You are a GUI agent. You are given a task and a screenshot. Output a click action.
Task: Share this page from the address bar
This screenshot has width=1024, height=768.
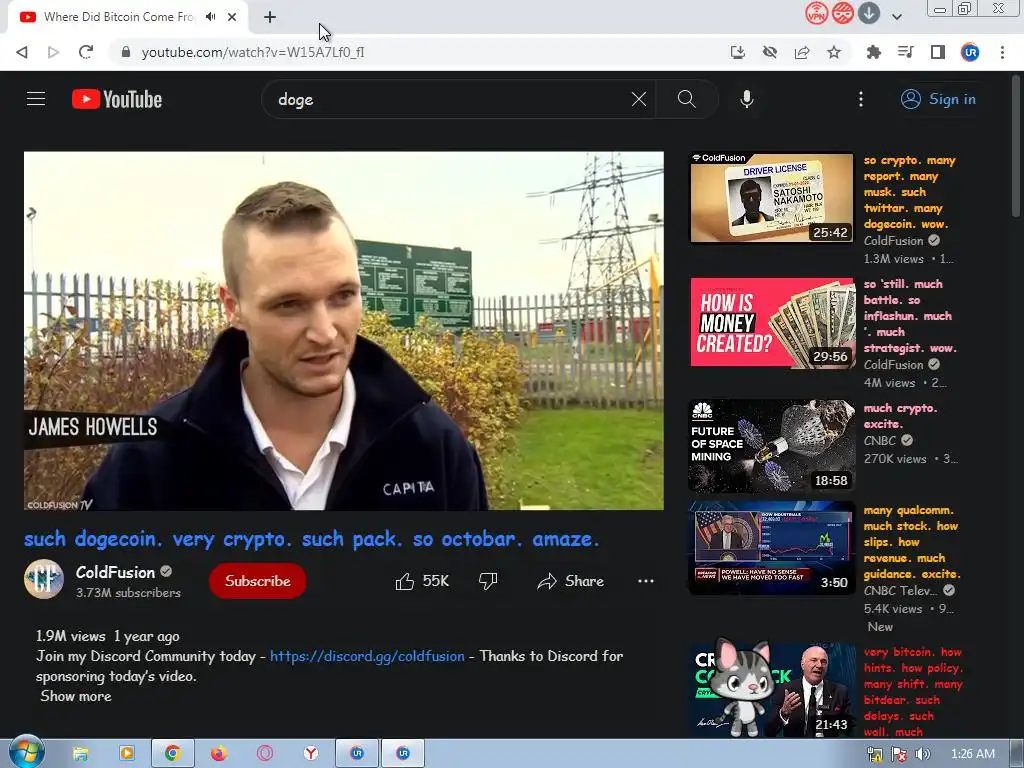coord(802,52)
